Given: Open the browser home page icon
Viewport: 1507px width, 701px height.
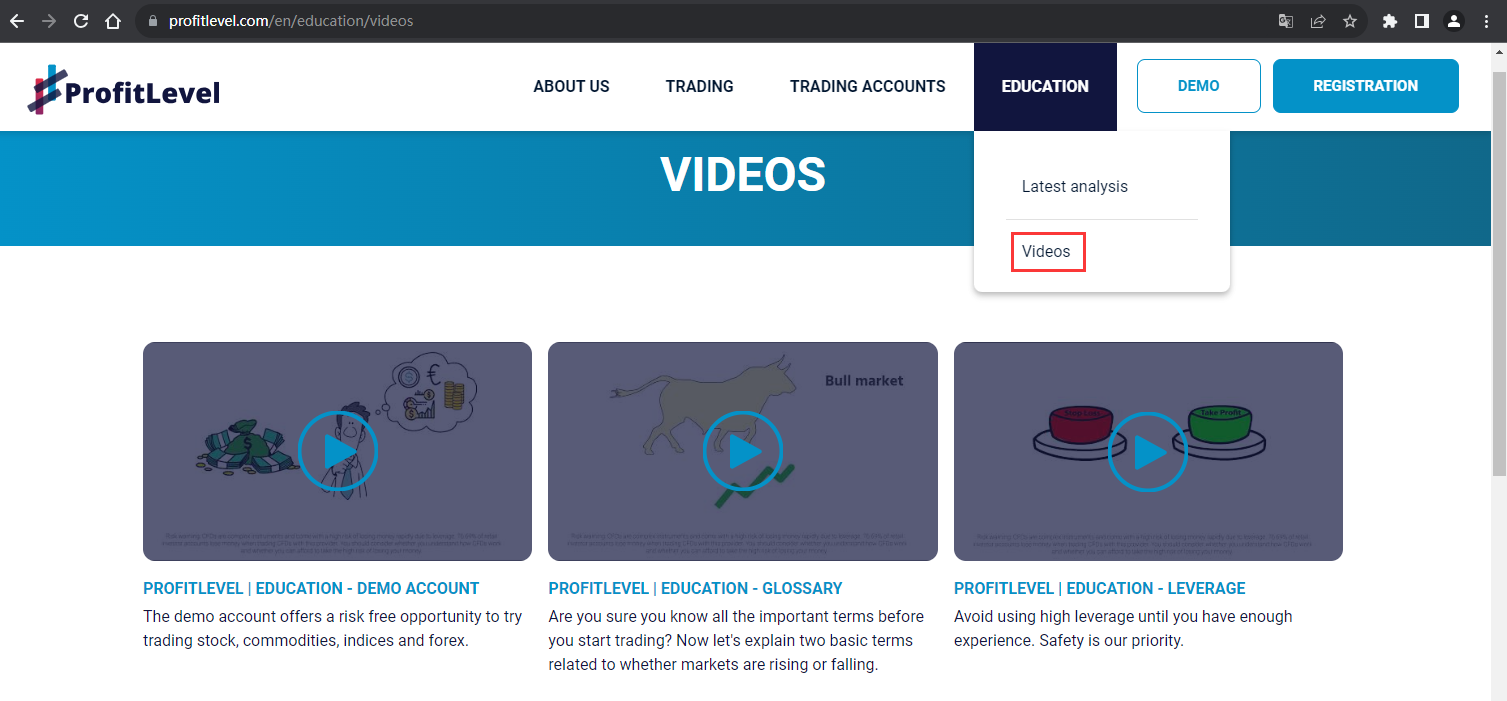Looking at the screenshot, I should (x=113, y=21).
